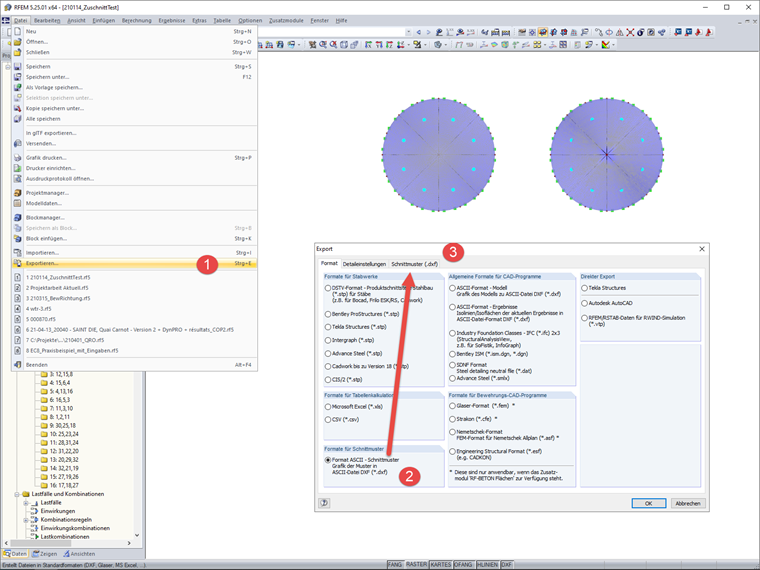
Task: Click the 'Beenden' exit icon in menu
Action: (x=17, y=364)
